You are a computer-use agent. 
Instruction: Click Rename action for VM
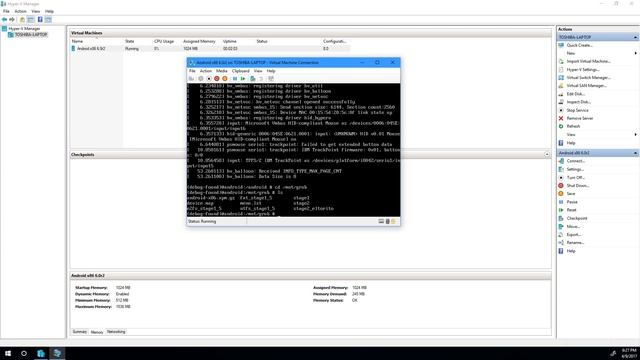pyautogui.click(x=575, y=242)
